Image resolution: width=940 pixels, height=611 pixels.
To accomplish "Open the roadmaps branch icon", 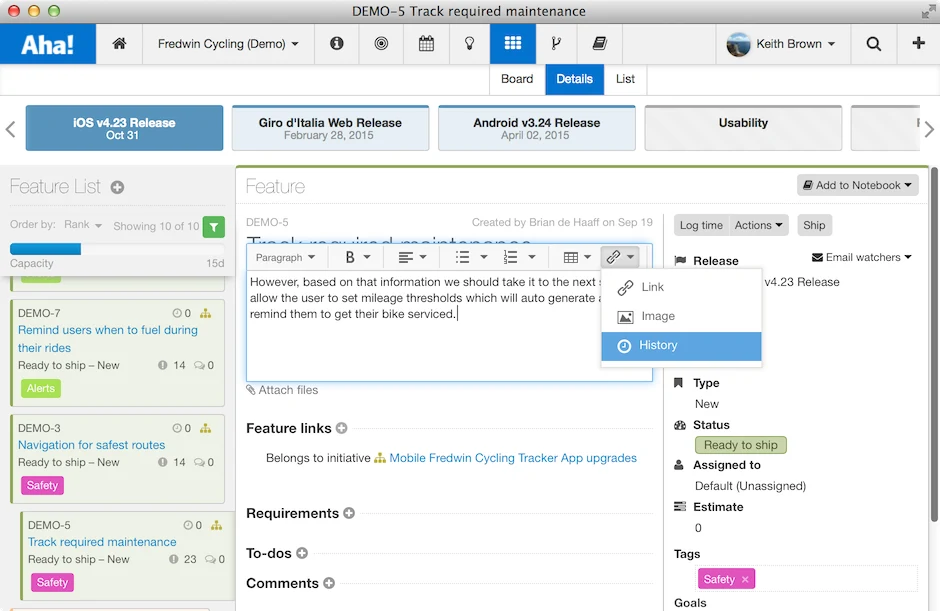I will click(x=556, y=43).
